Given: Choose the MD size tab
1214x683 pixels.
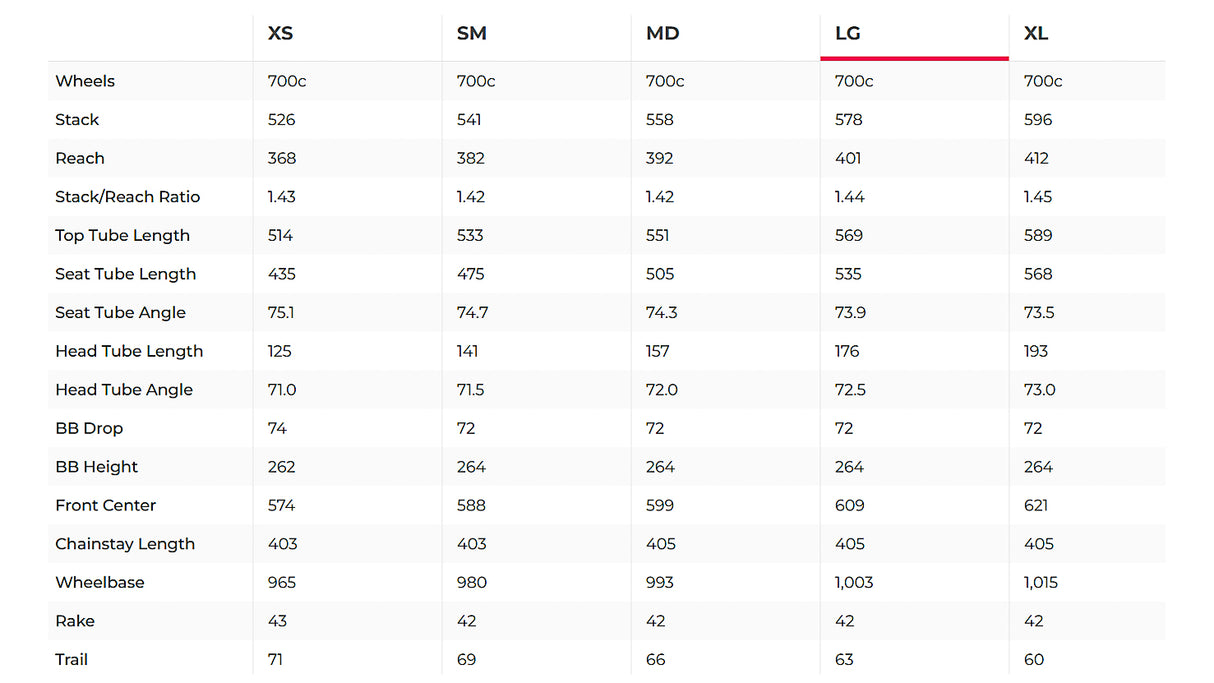Looking at the screenshot, I should (662, 33).
